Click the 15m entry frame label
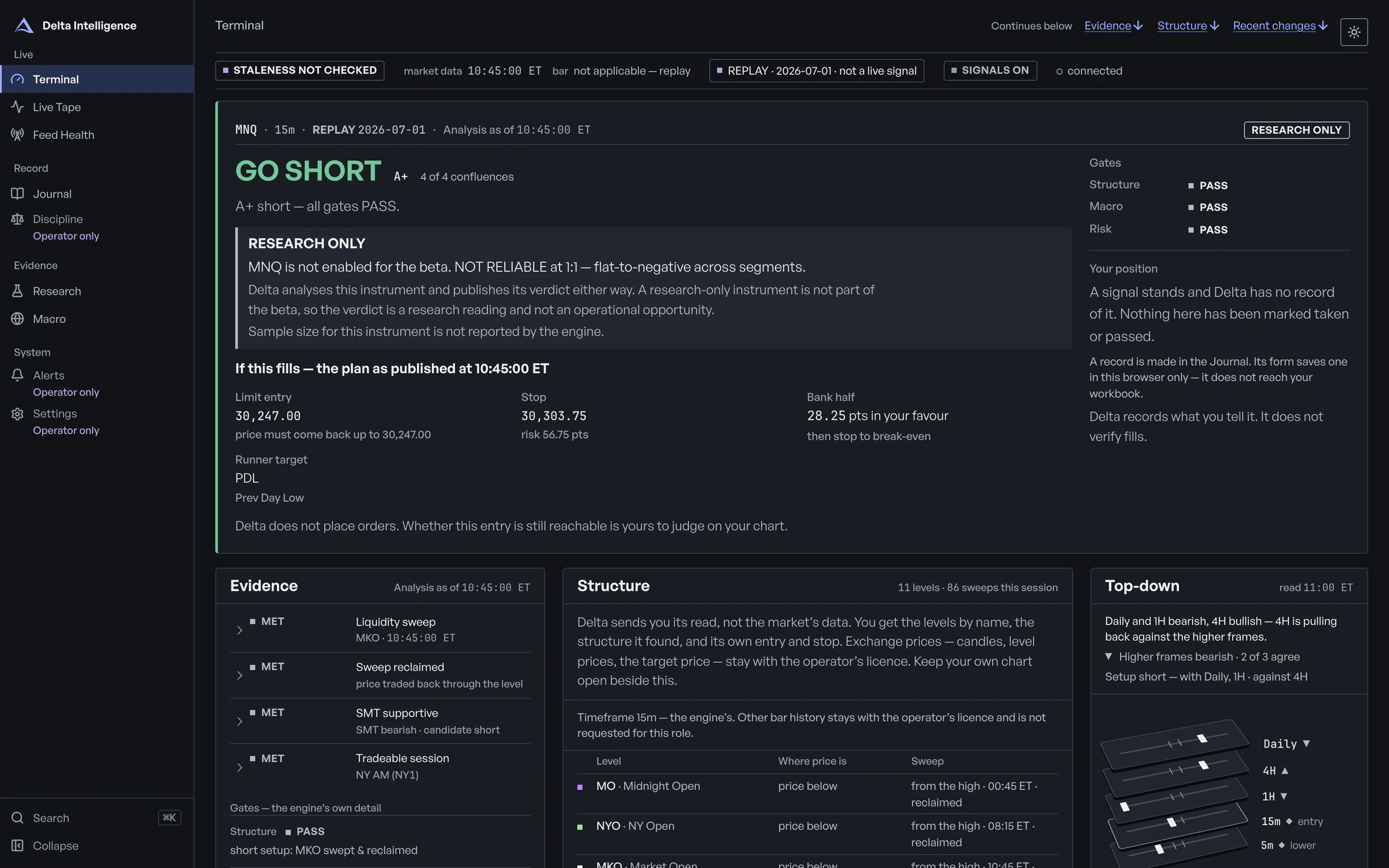 point(1292,821)
